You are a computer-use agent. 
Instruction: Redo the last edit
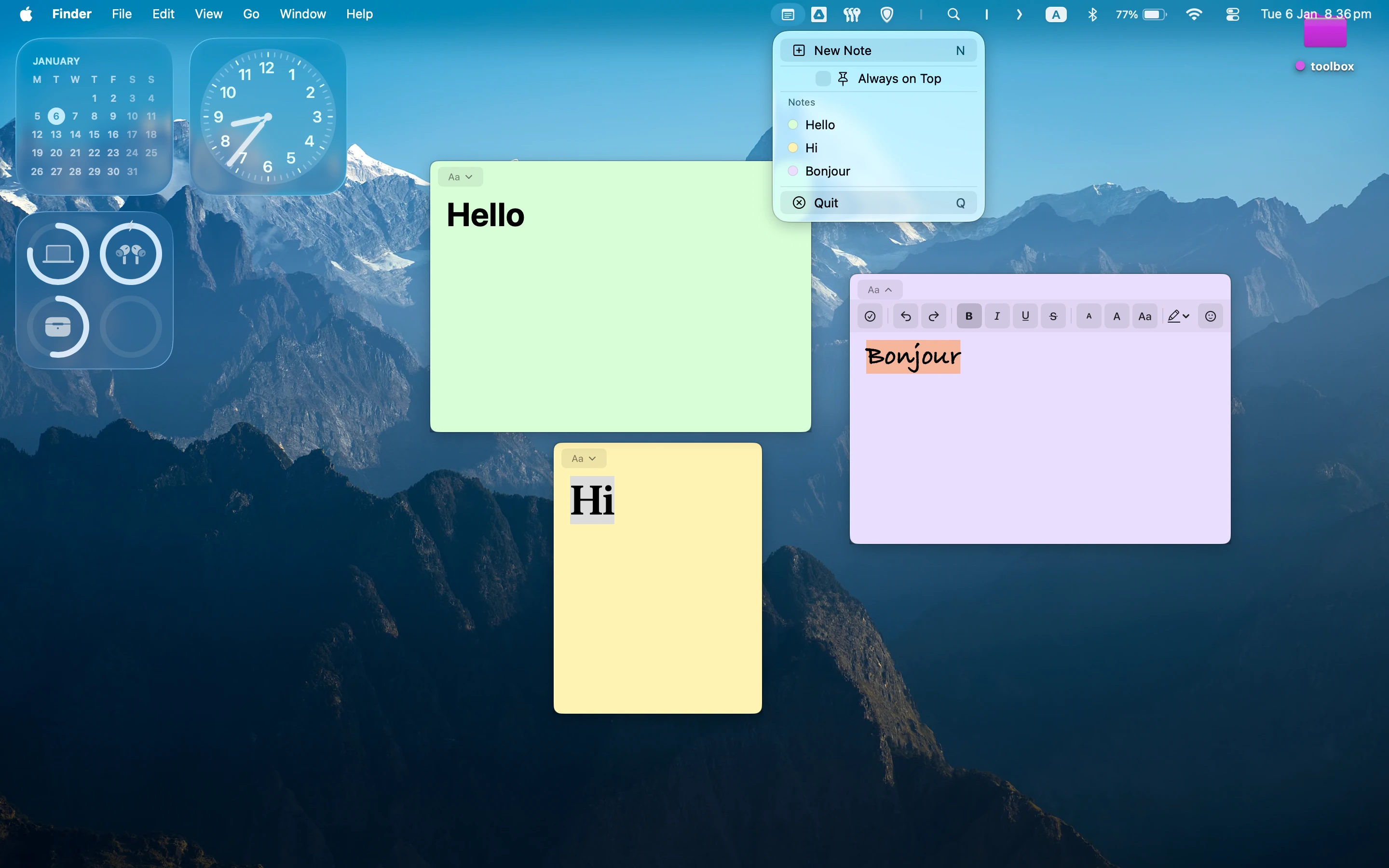(x=934, y=316)
